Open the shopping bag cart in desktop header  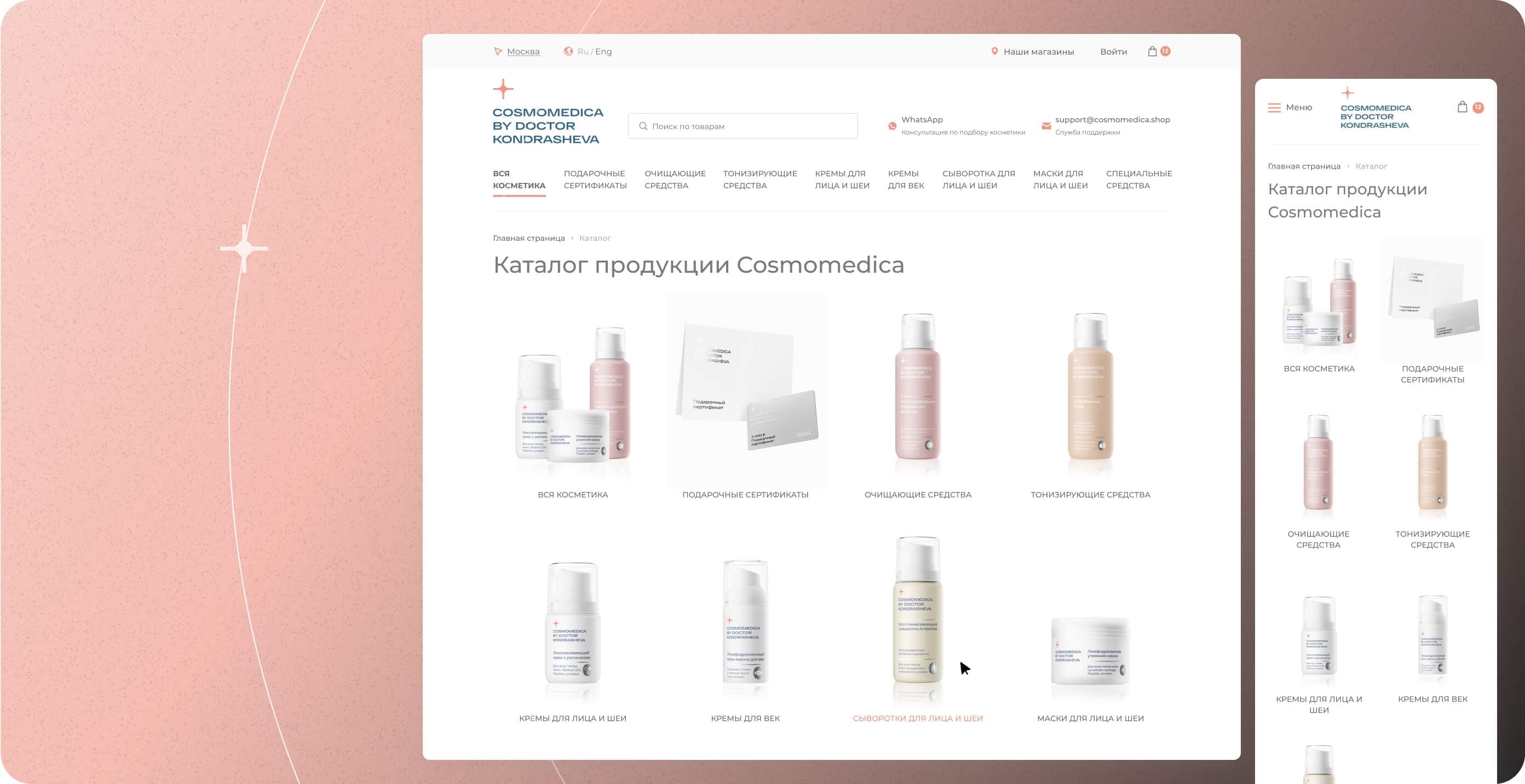[1152, 51]
